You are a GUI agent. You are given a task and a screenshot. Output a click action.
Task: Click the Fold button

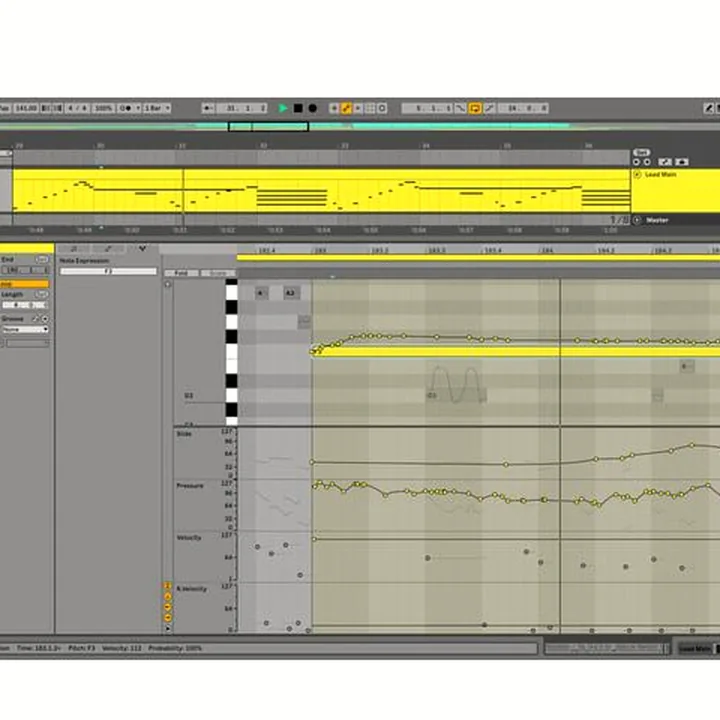click(x=181, y=273)
